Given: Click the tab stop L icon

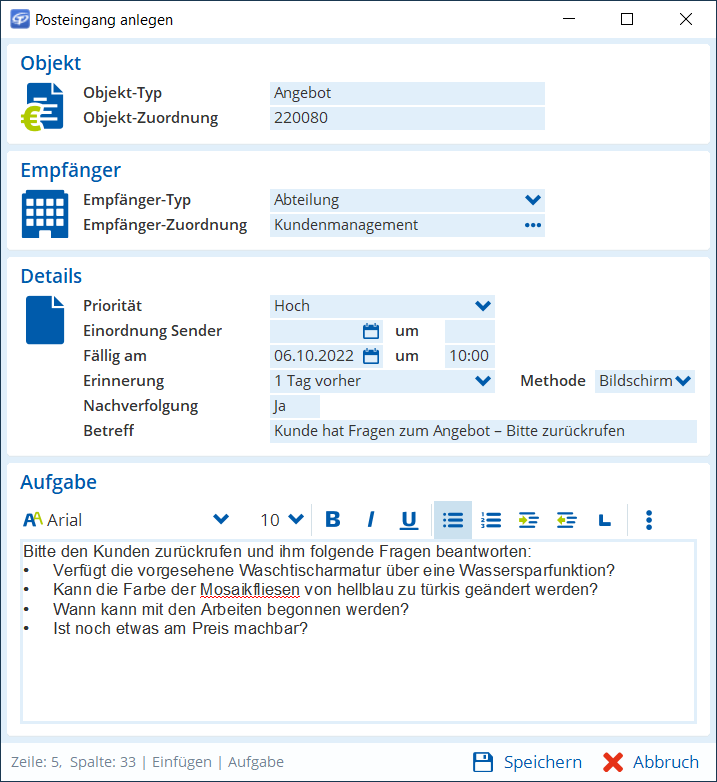Looking at the screenshot, I should (604, 520).
